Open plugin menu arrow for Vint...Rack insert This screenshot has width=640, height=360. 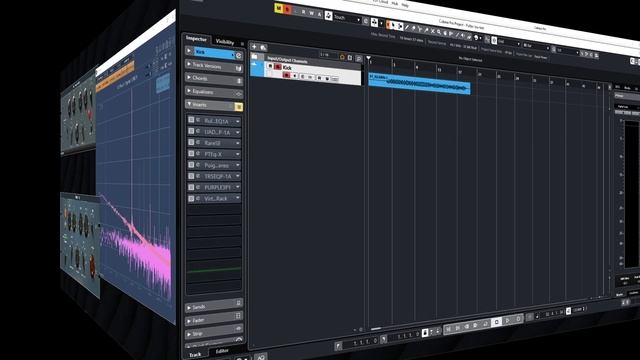[x=238, y=198]
